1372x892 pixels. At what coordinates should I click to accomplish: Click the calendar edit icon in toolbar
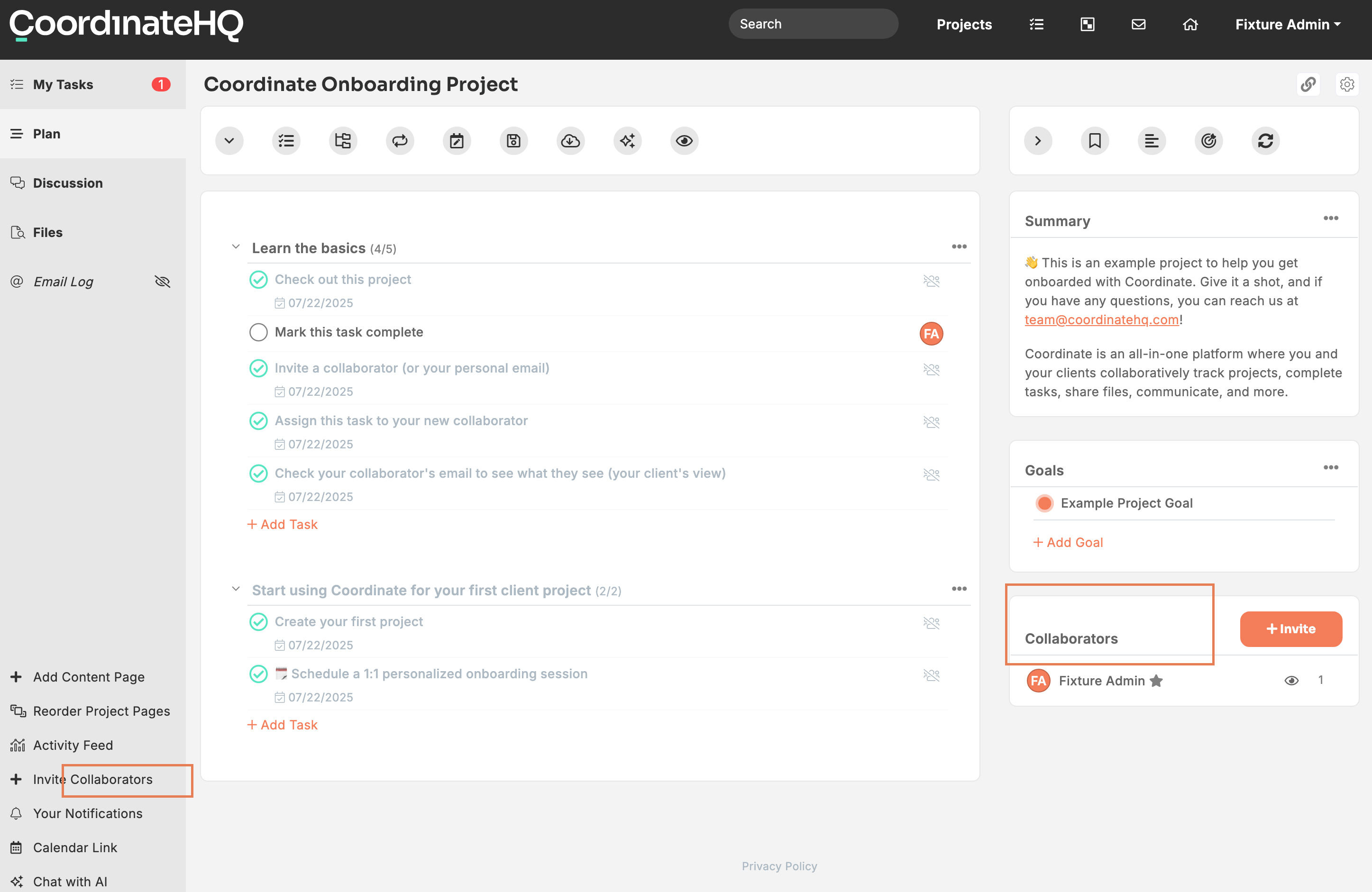point(457,141)
